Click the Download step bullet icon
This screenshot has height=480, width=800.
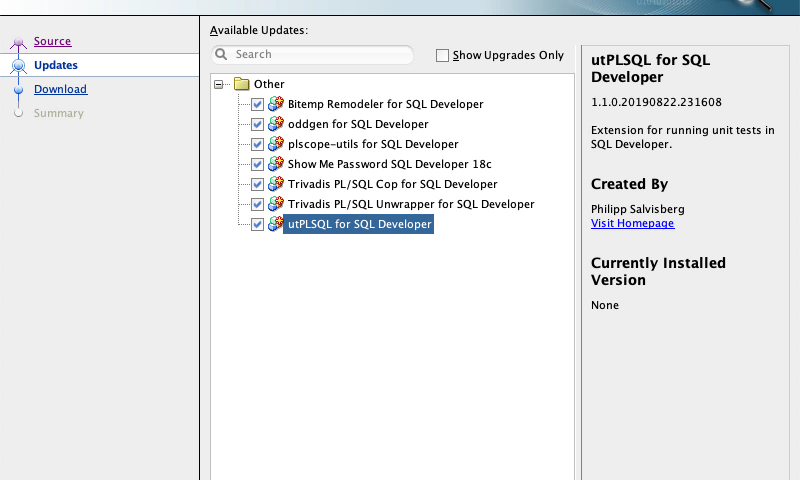click(x=19, y=90)
